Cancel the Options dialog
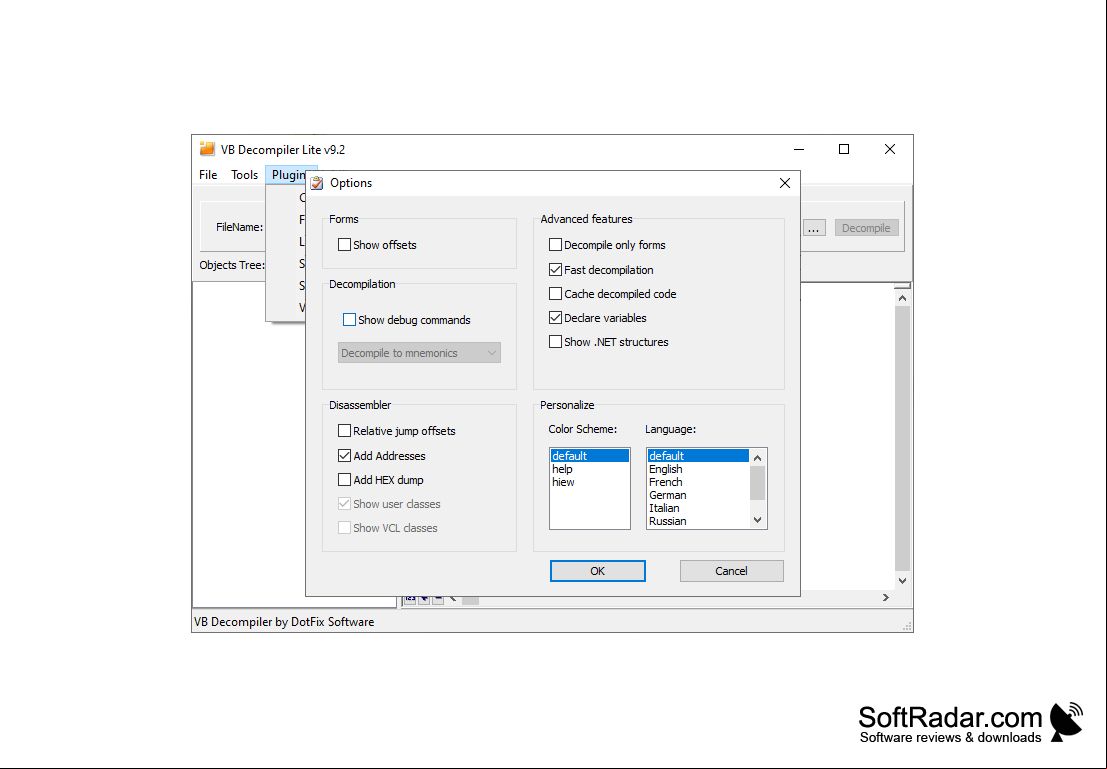 pos(731,571)
